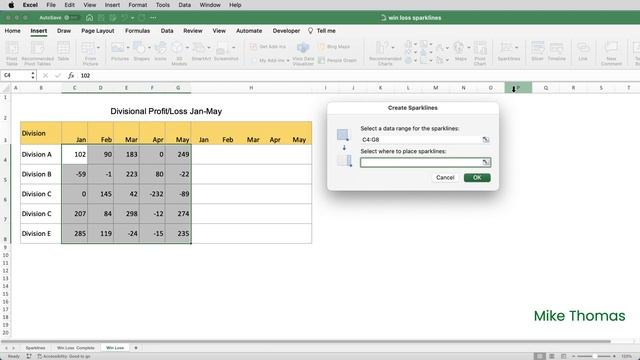Expand the Sparklines dropdown
This screenshot has width=640, height=360.
tap(516, 47)
